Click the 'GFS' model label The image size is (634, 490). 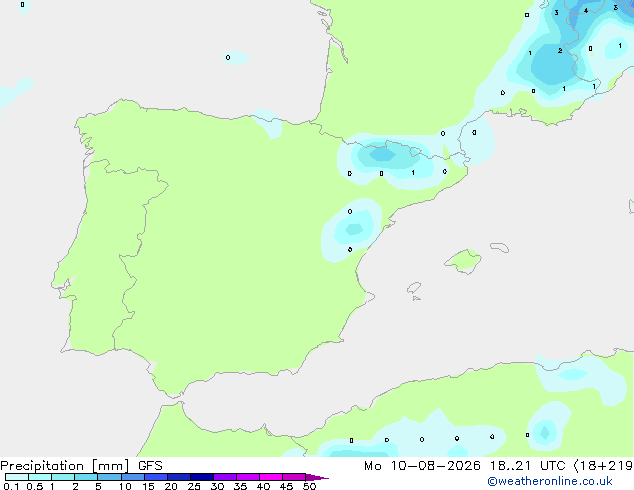click(150, 466)
